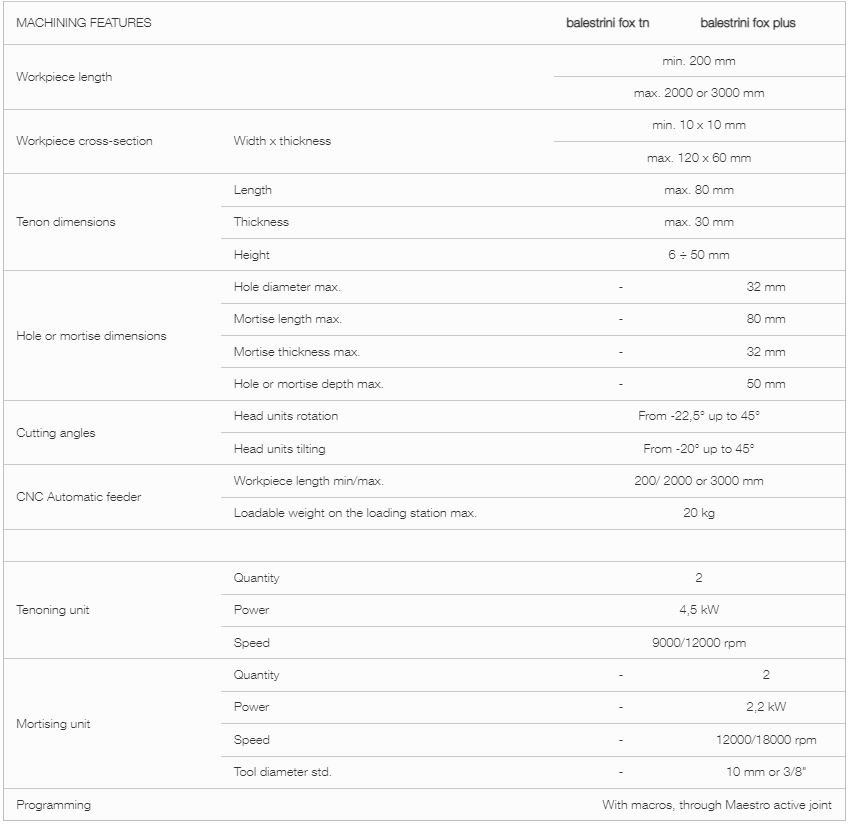Screen dimensions: 854x826
Task: Click the CNC Automatic feeder row label
Action: pyautogui.click(x=78, y=497)
